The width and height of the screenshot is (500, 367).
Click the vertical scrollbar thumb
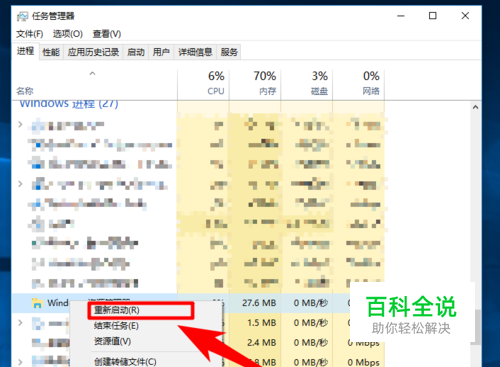tap(477, 327)
